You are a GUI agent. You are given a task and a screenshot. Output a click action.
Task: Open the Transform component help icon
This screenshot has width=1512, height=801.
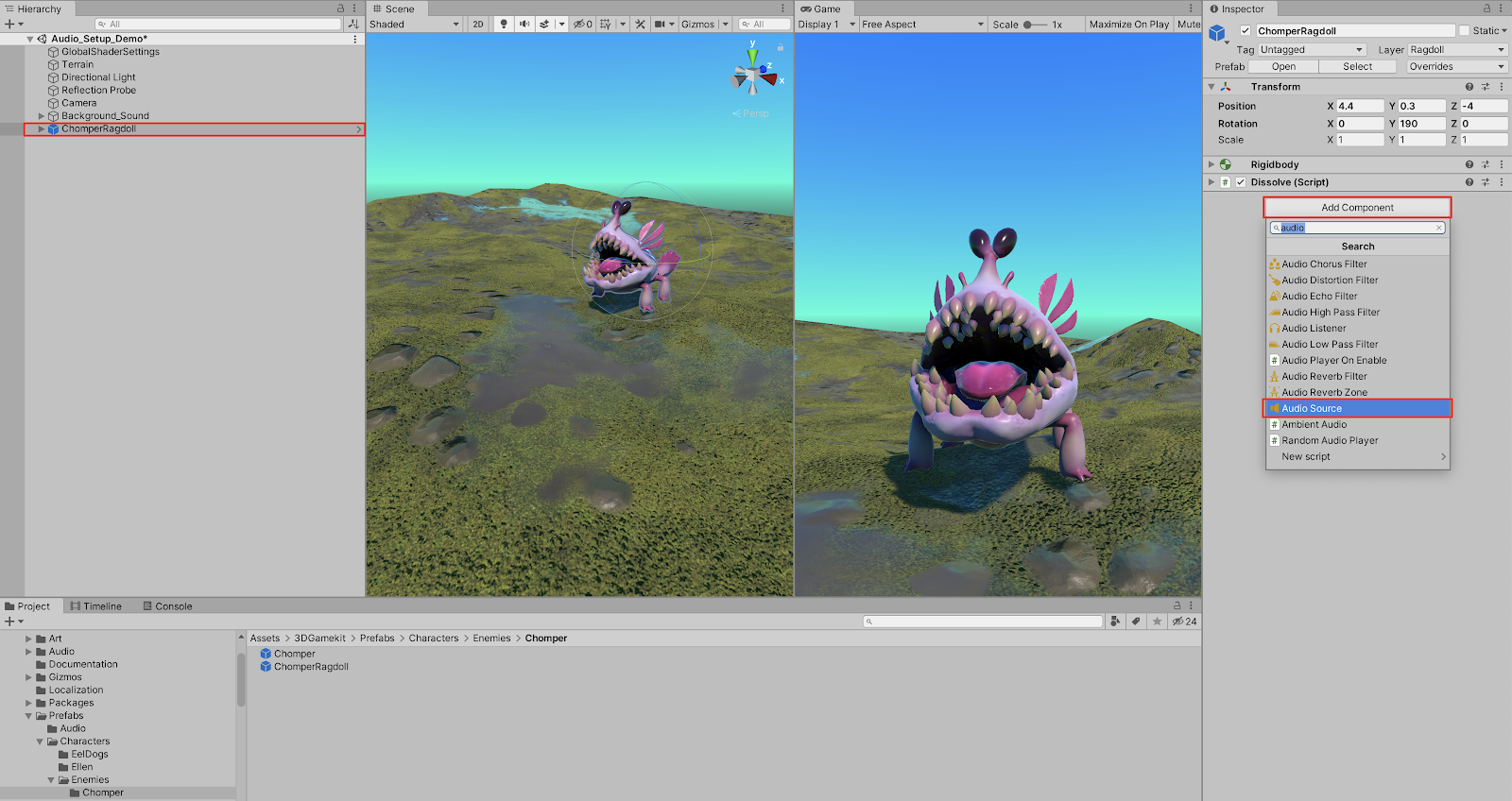coord(1469,87)
